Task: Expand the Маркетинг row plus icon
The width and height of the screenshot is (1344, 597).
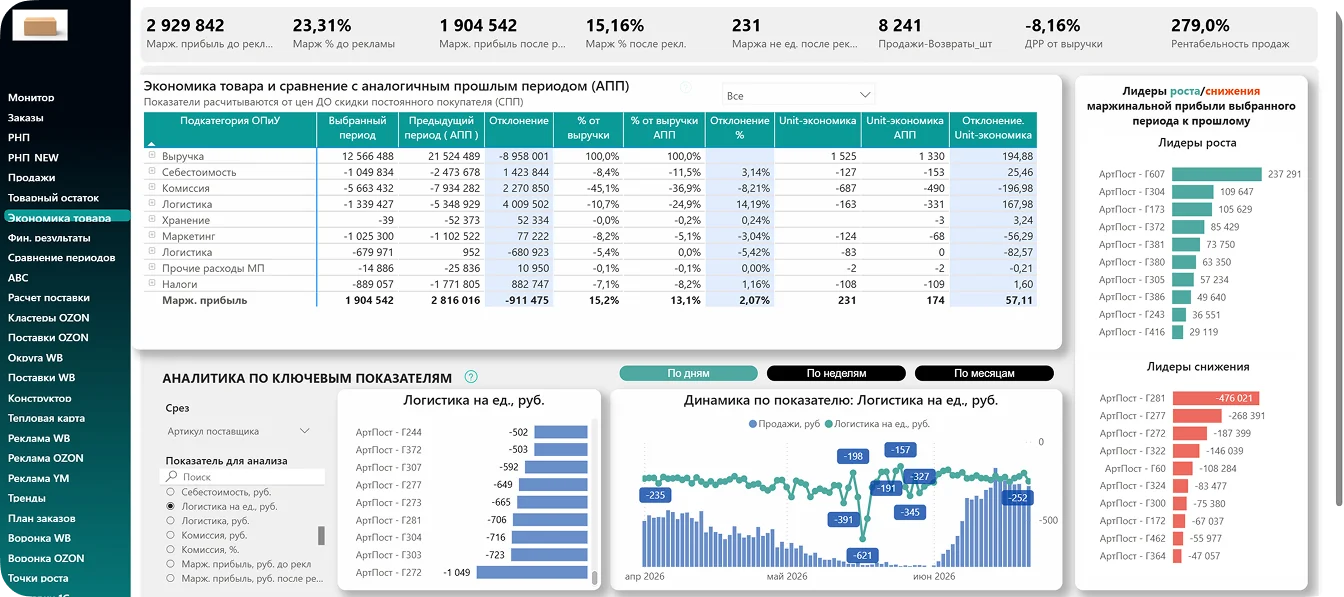Action: (x=152, y=235)
